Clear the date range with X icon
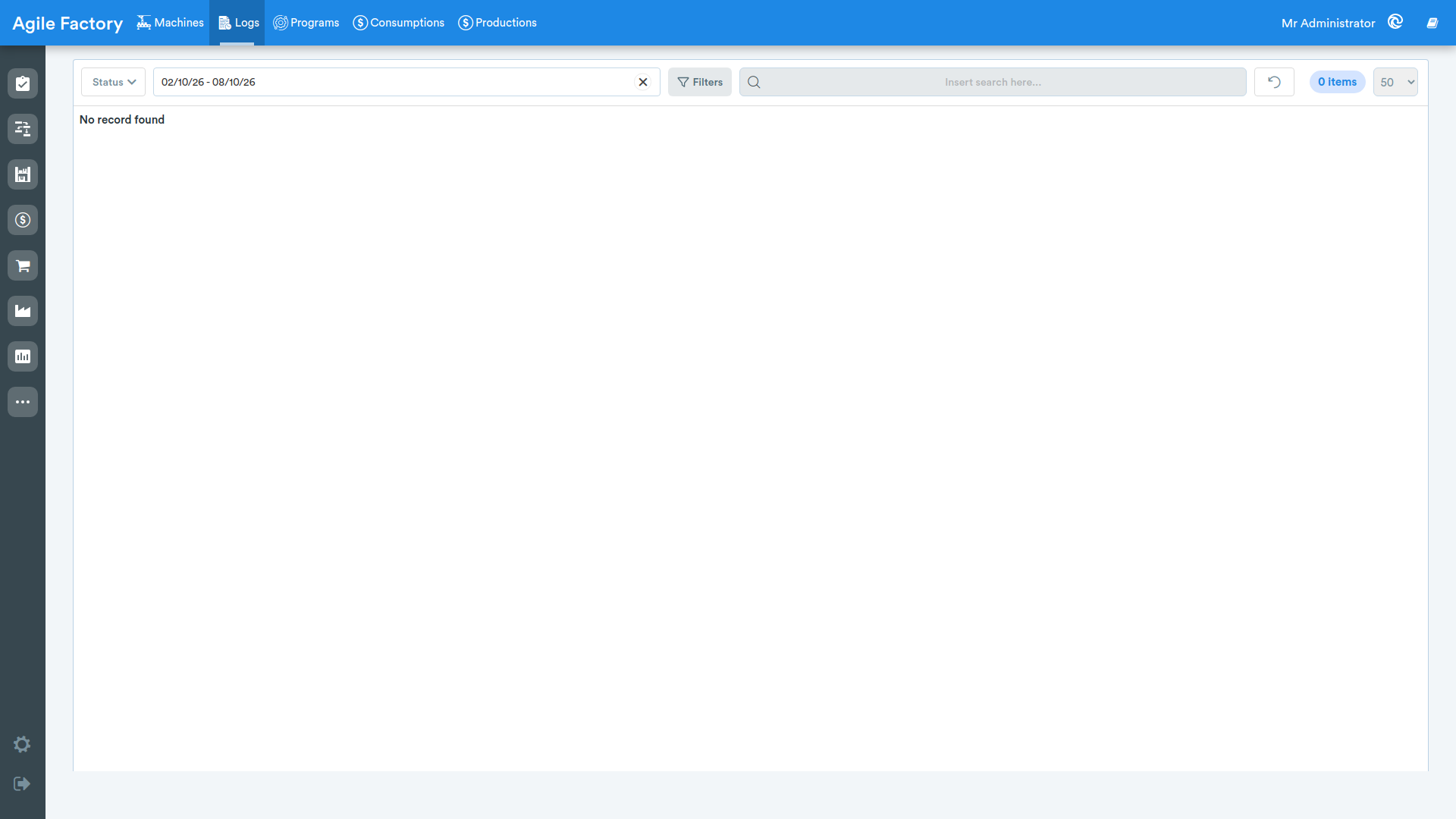The height and width of the screenshot is (819, 1456). (643, 82)
